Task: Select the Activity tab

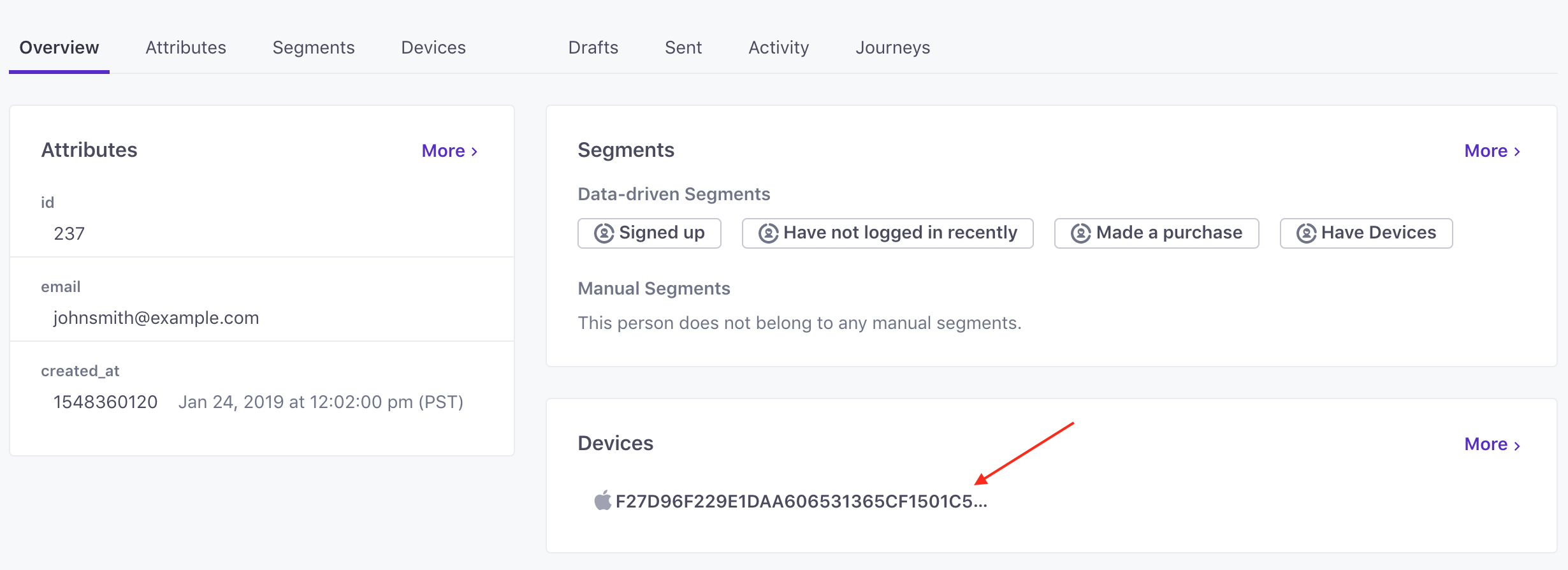Action: pyautogui.click(x=778, y=48)
